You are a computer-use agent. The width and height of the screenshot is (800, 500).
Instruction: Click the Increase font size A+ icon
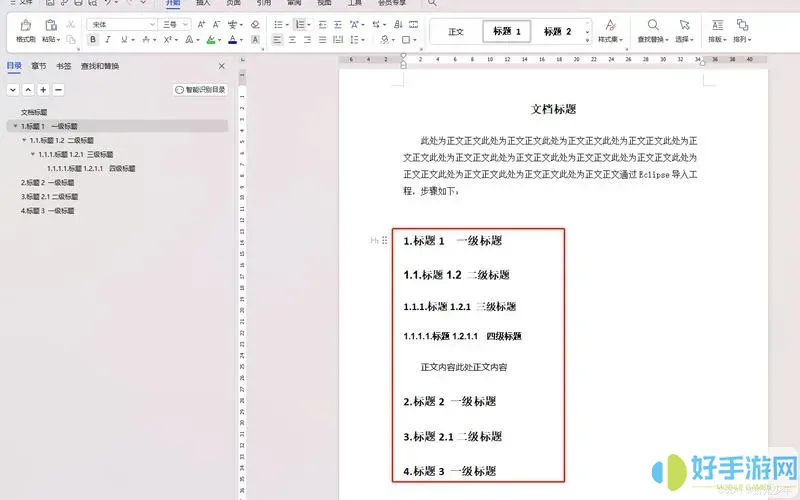202,24
